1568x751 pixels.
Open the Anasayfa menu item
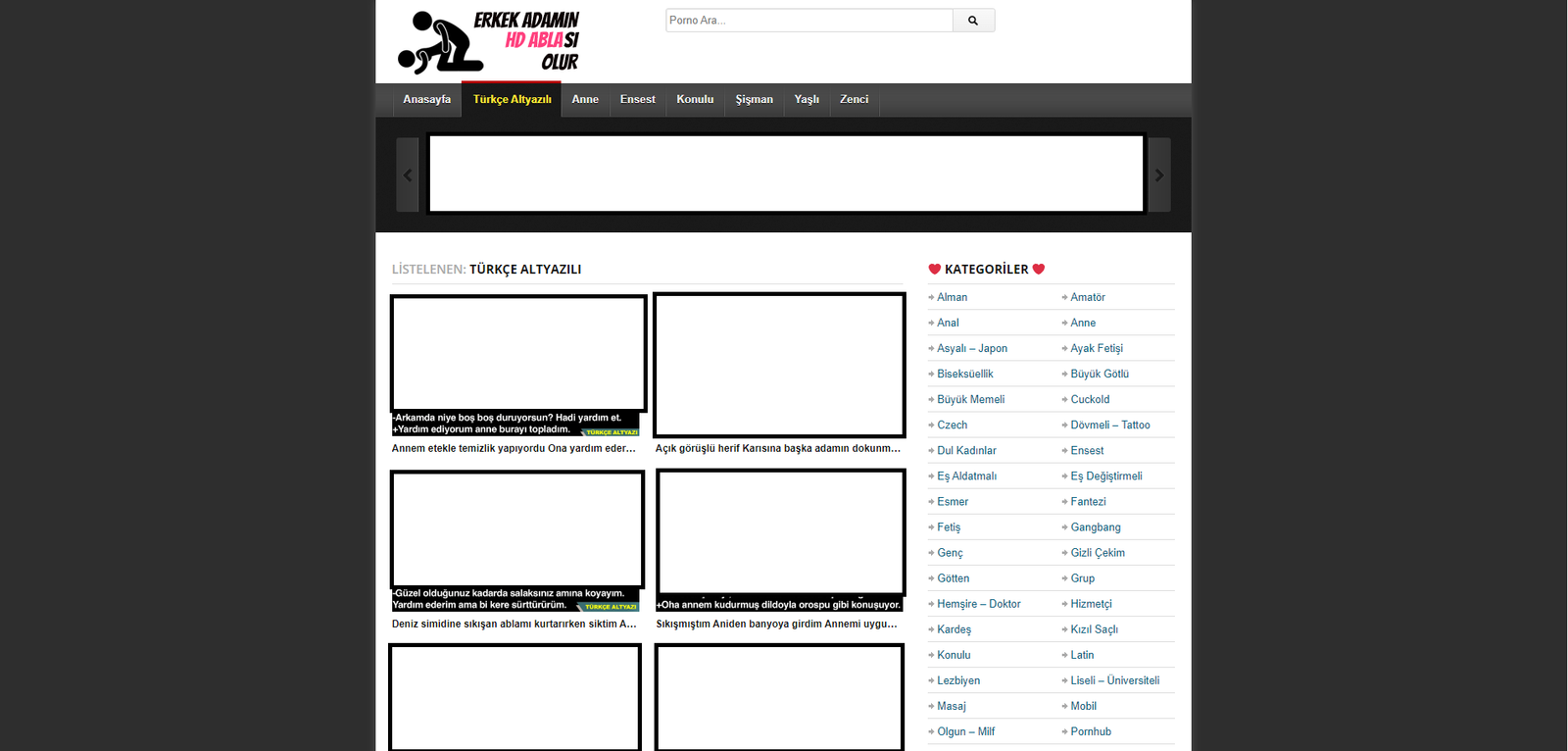426,100
